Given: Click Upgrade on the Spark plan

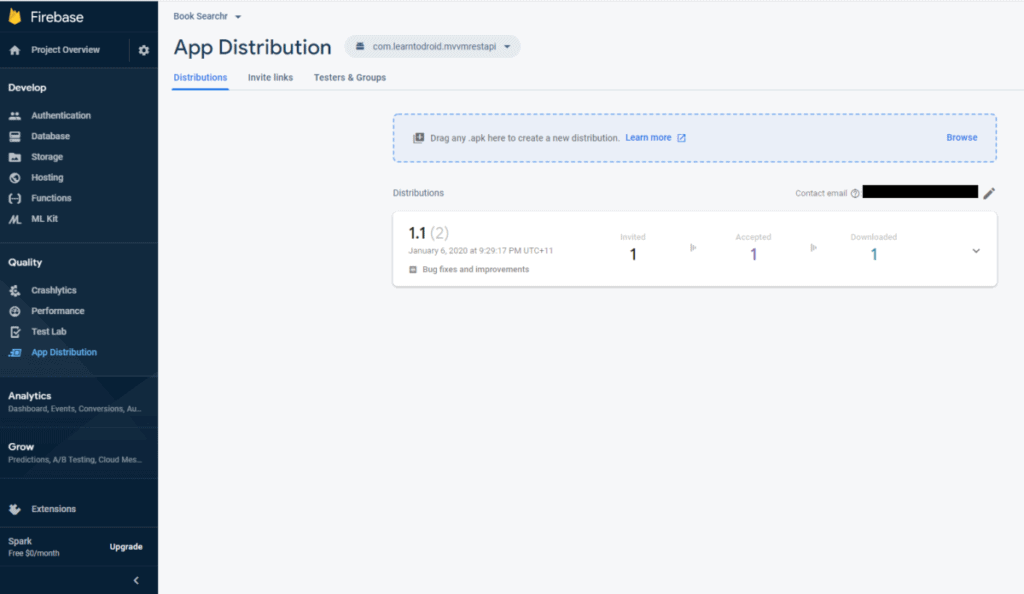Looking at the screenshot, I should click(x=125, y=547).
